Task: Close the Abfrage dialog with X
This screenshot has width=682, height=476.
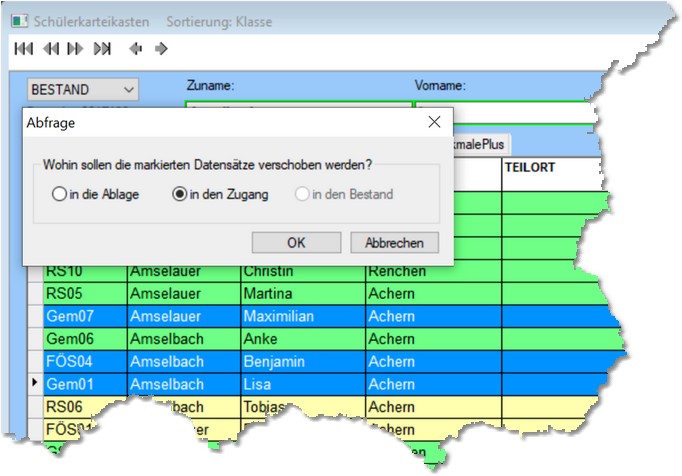Action: [434, 122]
